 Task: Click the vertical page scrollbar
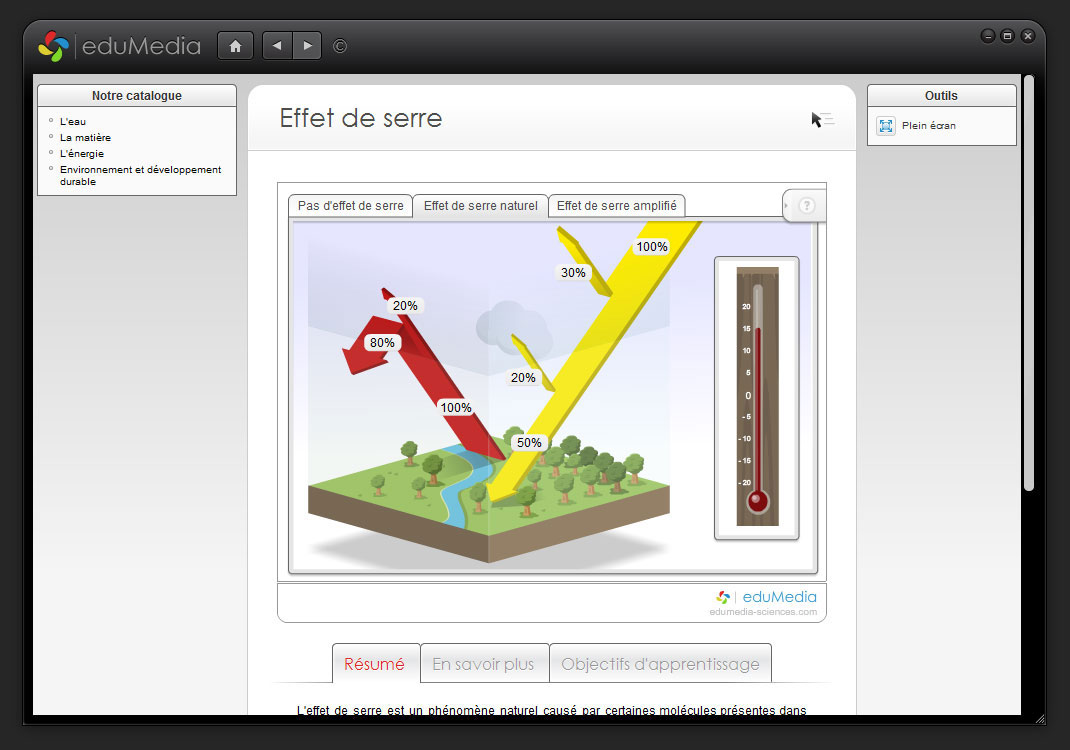pyautogui.click(x=1028, y=280)
